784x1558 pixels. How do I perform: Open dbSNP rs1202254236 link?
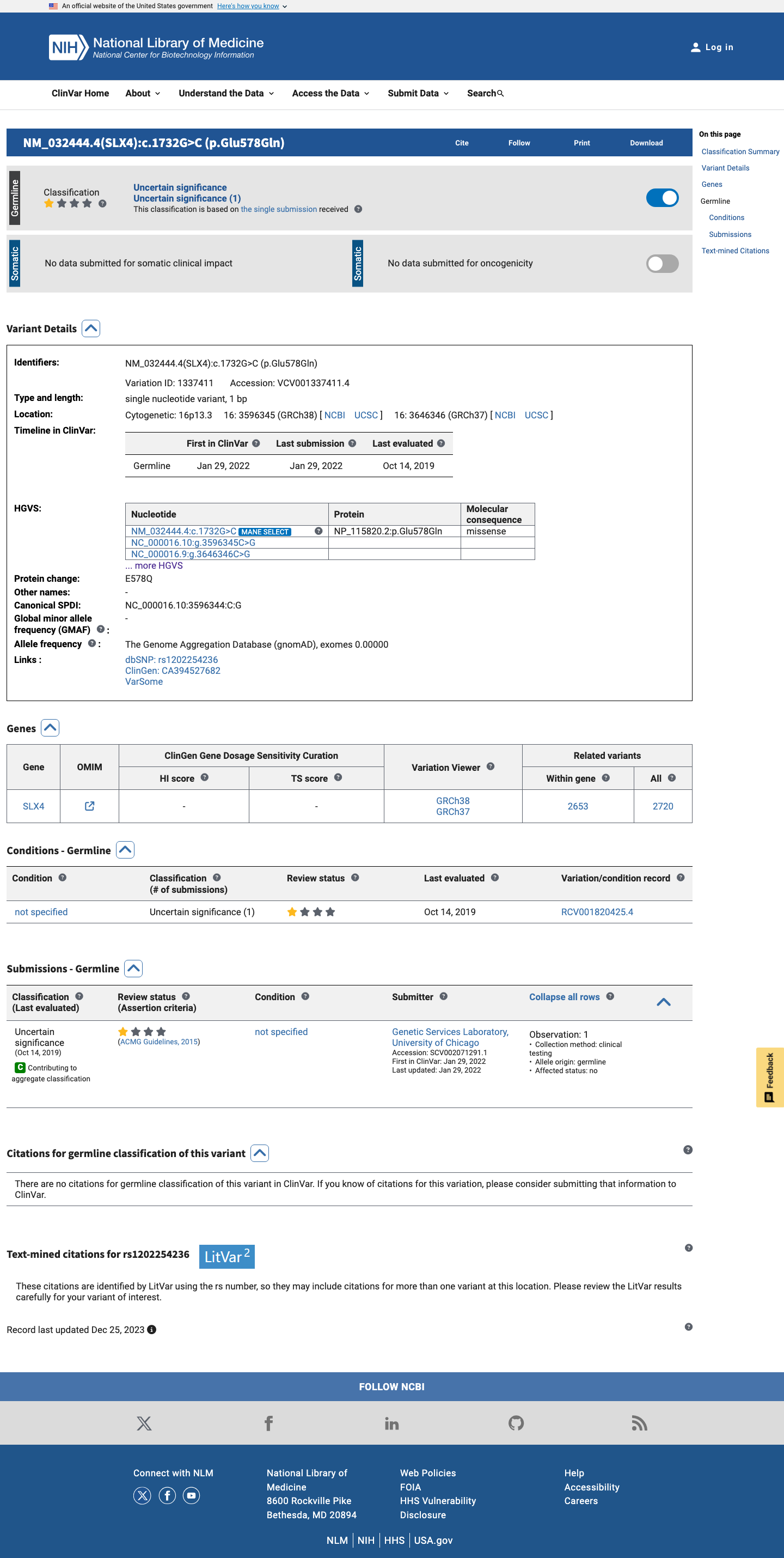pos(171,660)
